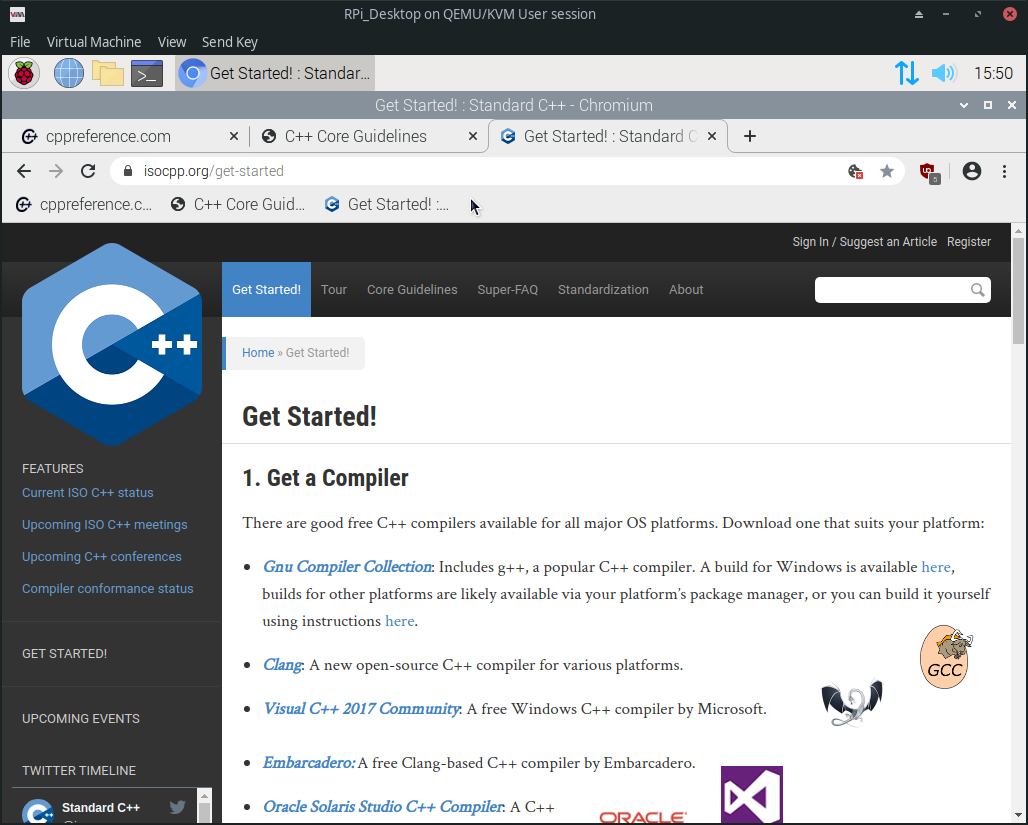The image size is (1028, 825).
Task: Open the blocked cookies indicator icon
Action: tap(855, 171)
